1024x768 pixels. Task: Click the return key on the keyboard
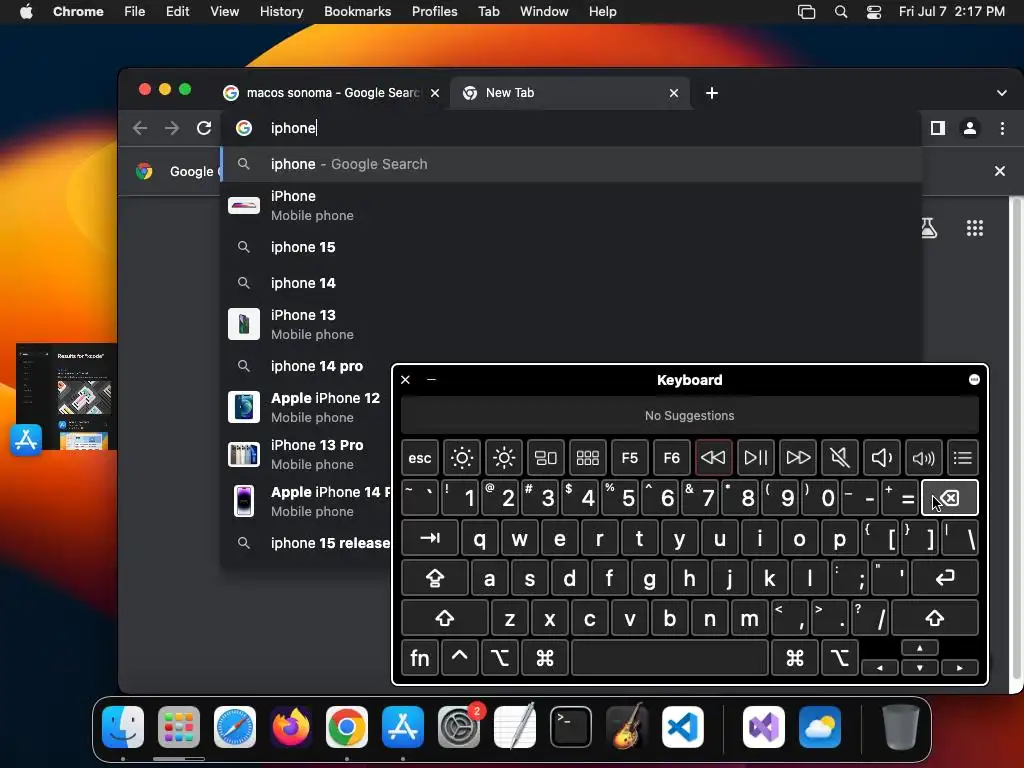pos(945,578)
